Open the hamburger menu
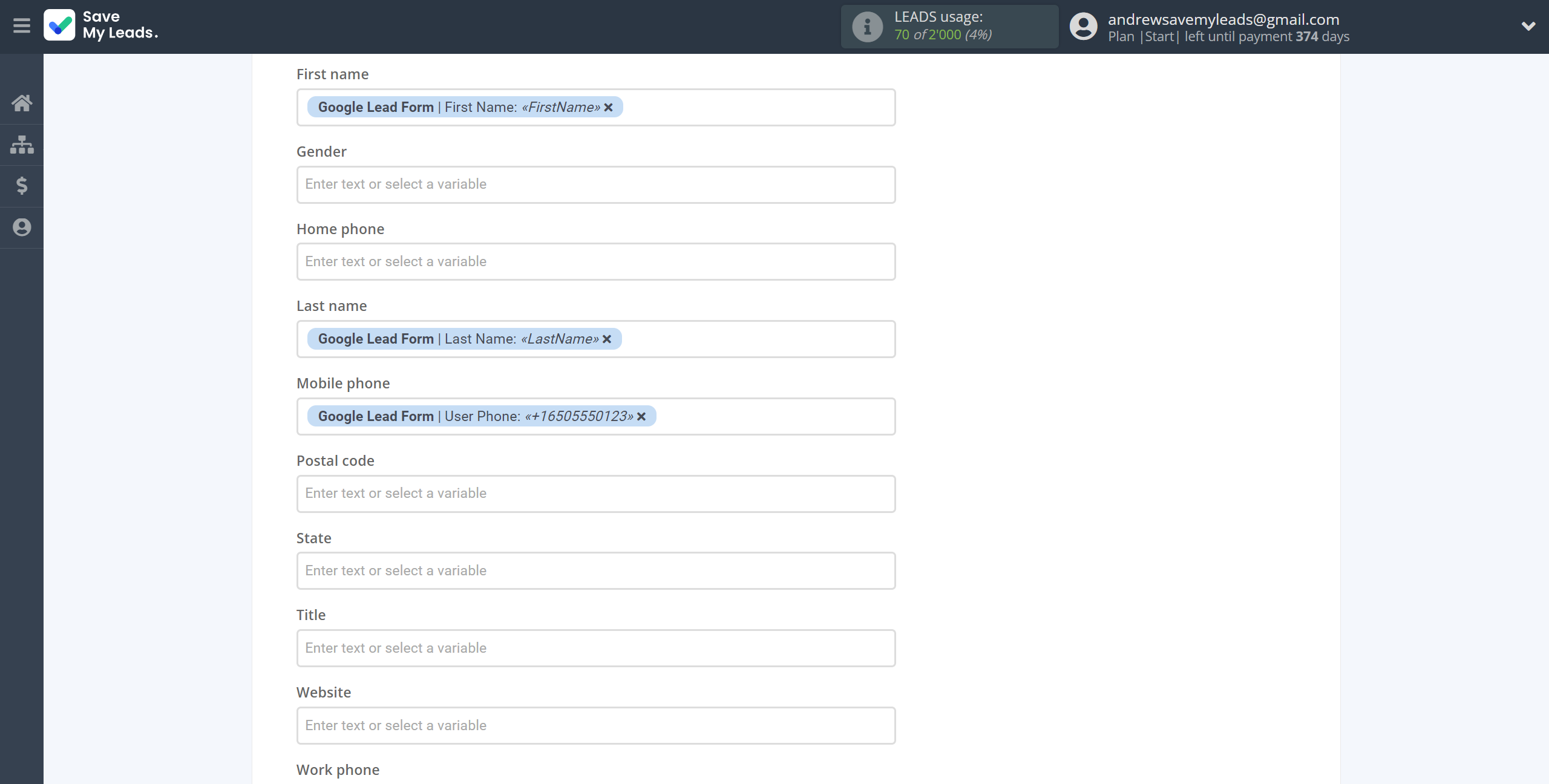This screenshot has height=784, width=1549. (22, 26)
